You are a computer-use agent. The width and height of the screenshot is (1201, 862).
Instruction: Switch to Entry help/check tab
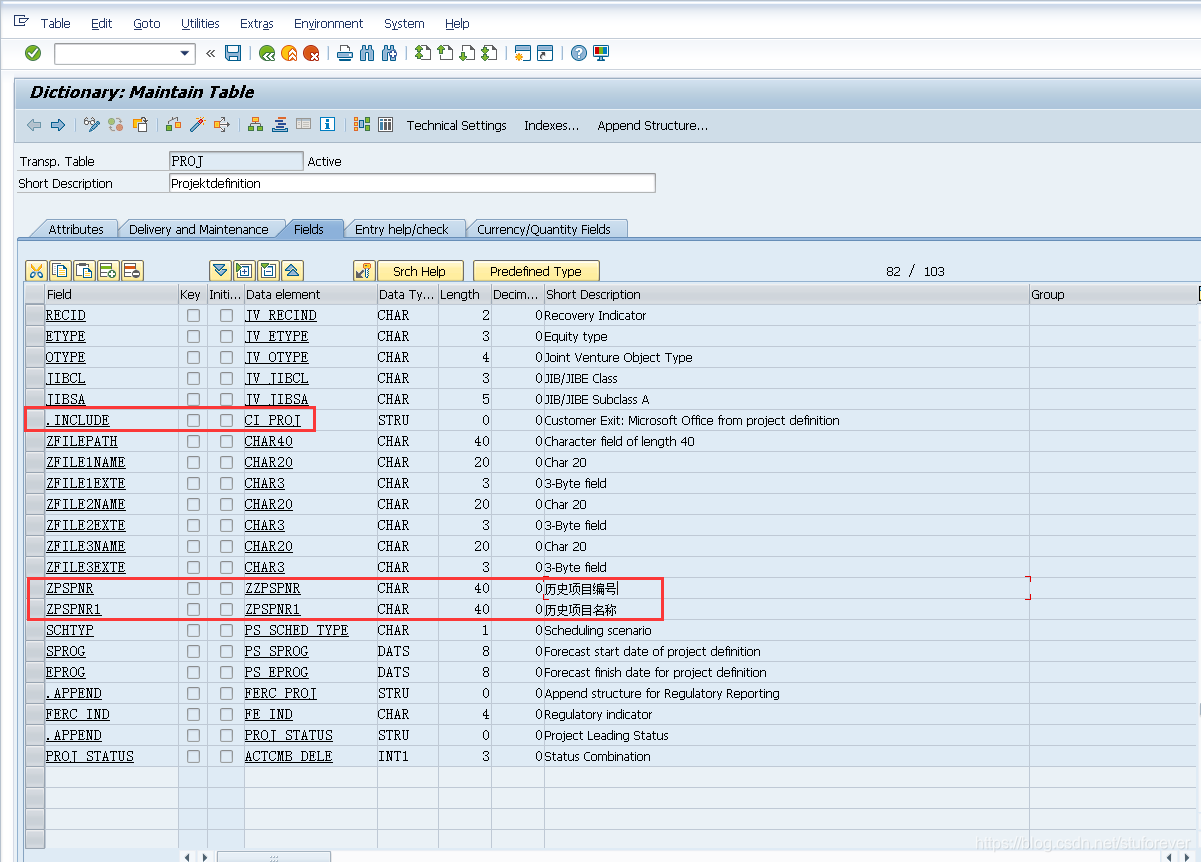(402, 229)
